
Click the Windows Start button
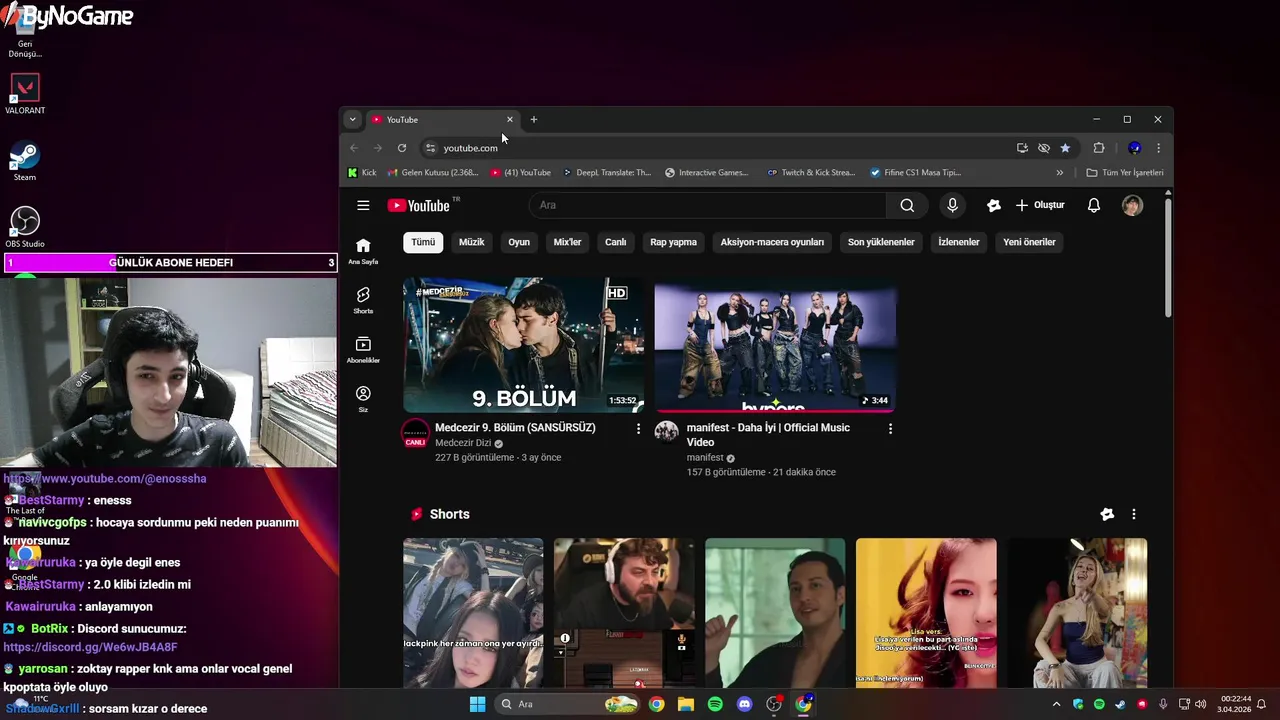477,704
